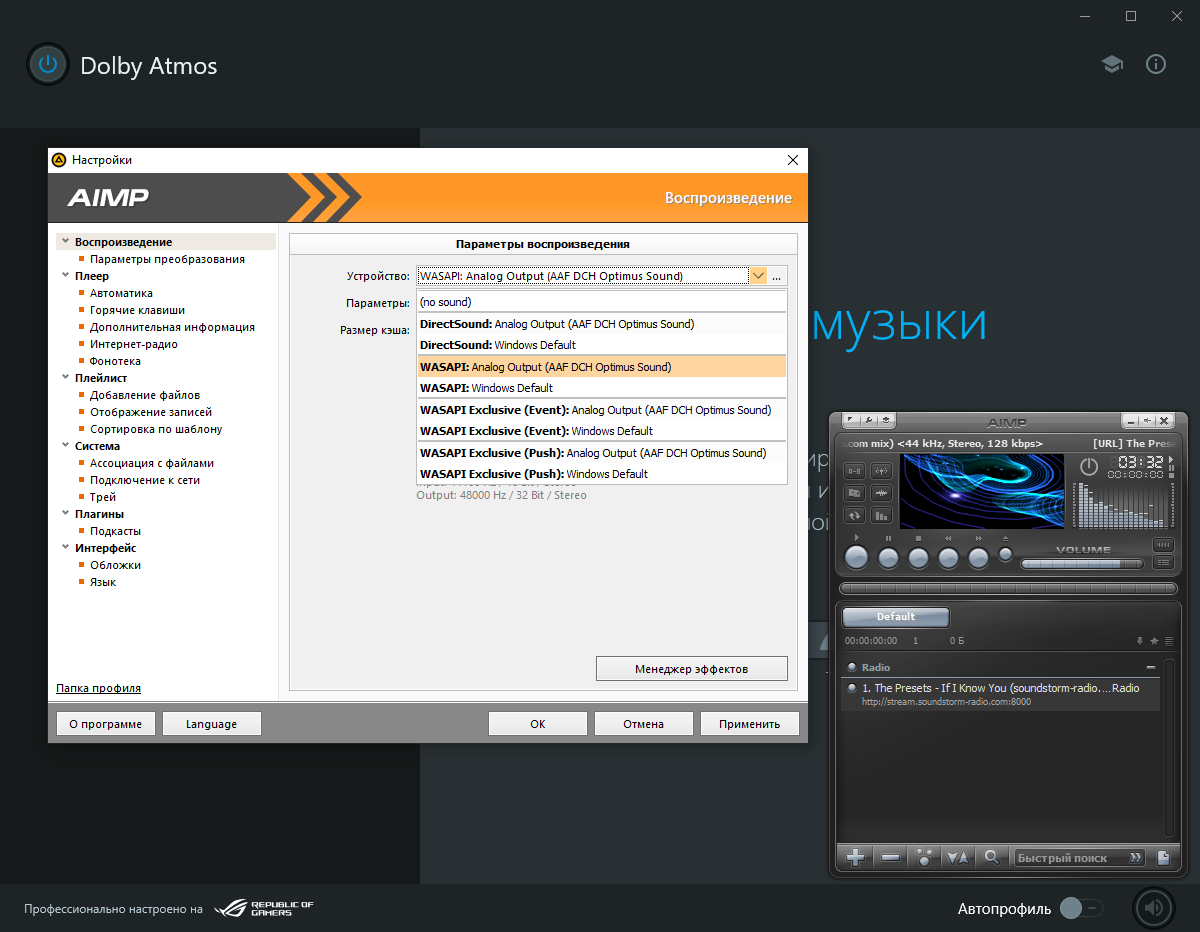Toggle shuffle icon in AIMP player
This screenshot has width=1200, height=932.
click(x=854, y=493)
